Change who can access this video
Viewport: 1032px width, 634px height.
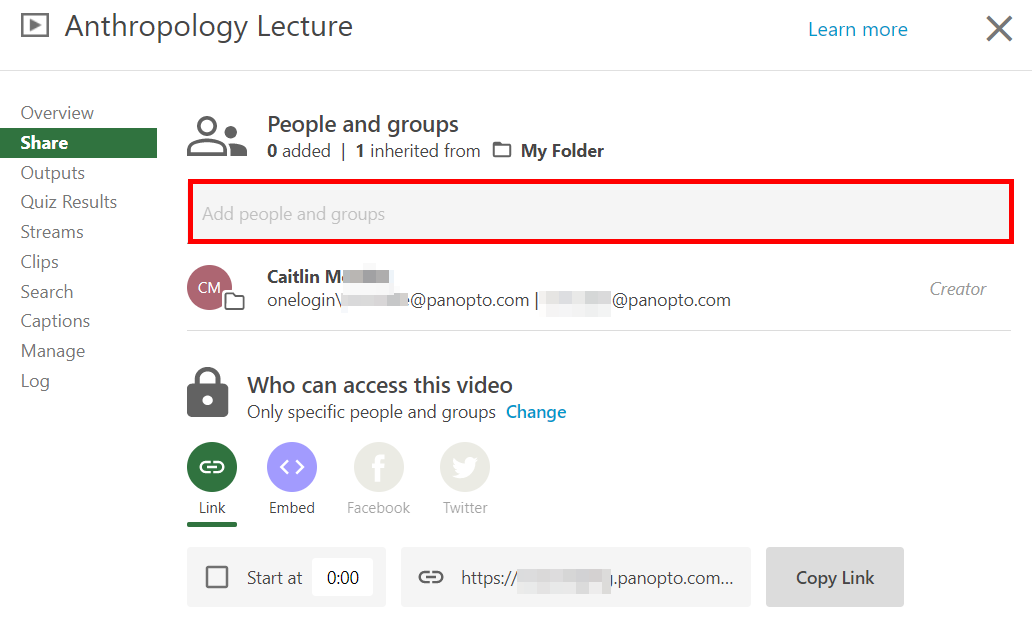click(x=536, y=412)
